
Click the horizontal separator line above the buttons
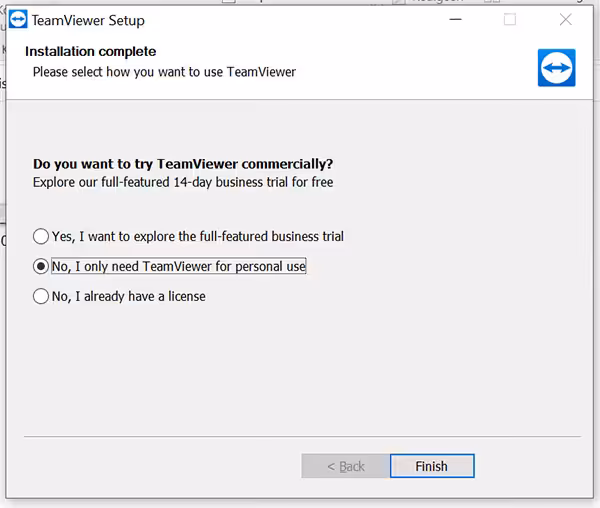tap(300, 436)
